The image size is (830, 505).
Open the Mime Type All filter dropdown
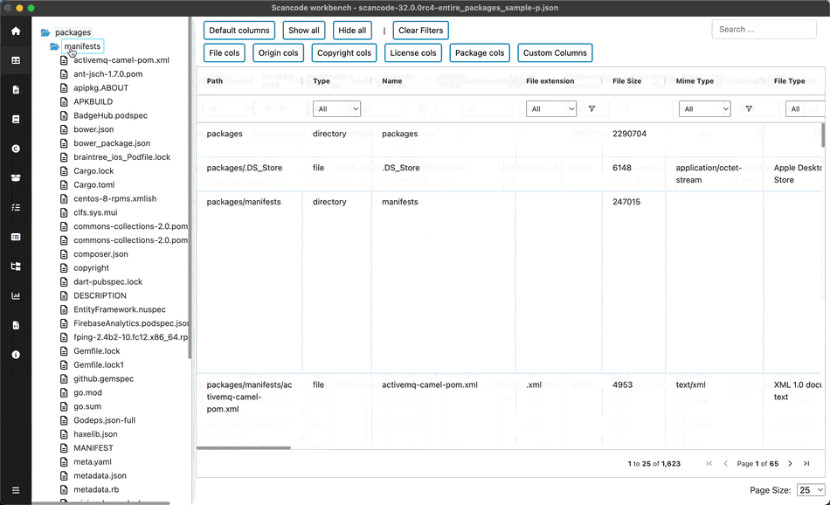point(705,109)
